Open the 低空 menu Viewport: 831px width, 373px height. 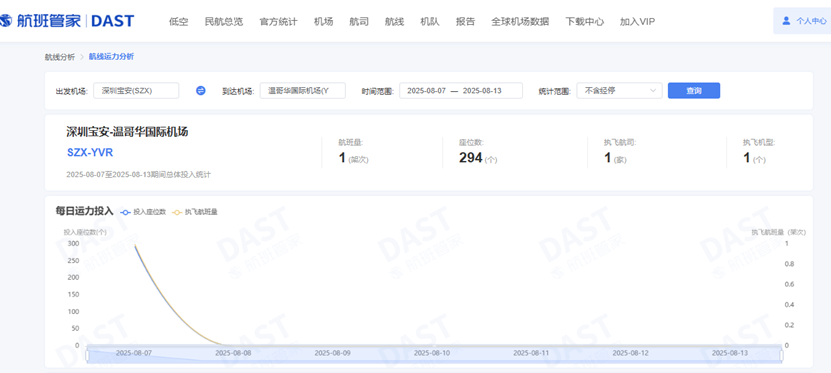[179, 22]
